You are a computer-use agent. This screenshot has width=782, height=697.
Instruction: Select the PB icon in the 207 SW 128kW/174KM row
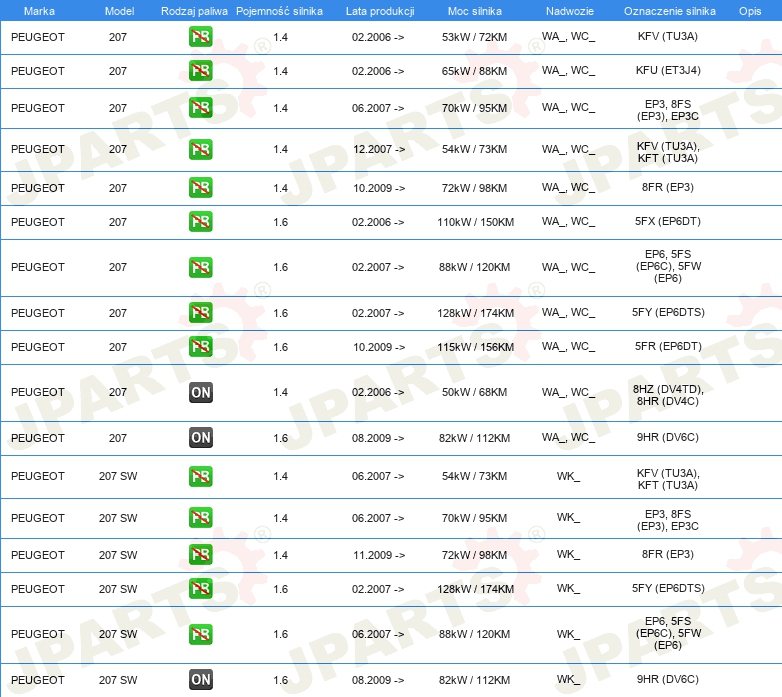coord(200,589)
